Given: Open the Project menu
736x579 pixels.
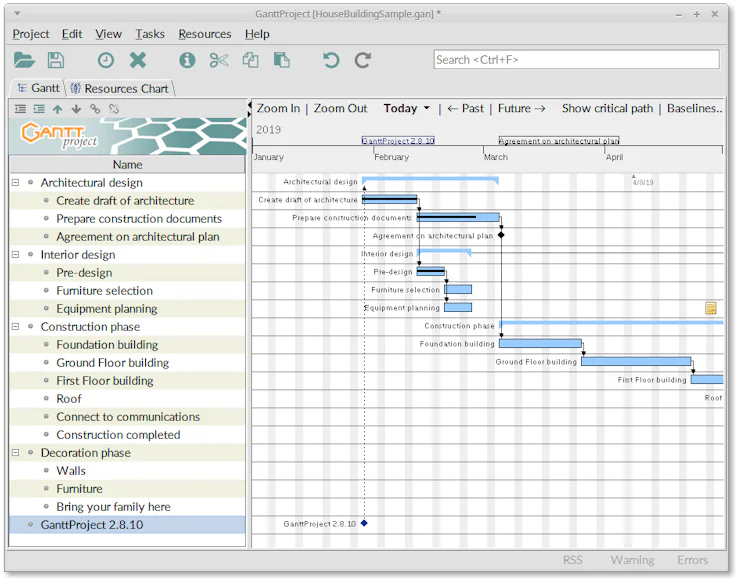Looking at the screenshot, I should point(31,34).
